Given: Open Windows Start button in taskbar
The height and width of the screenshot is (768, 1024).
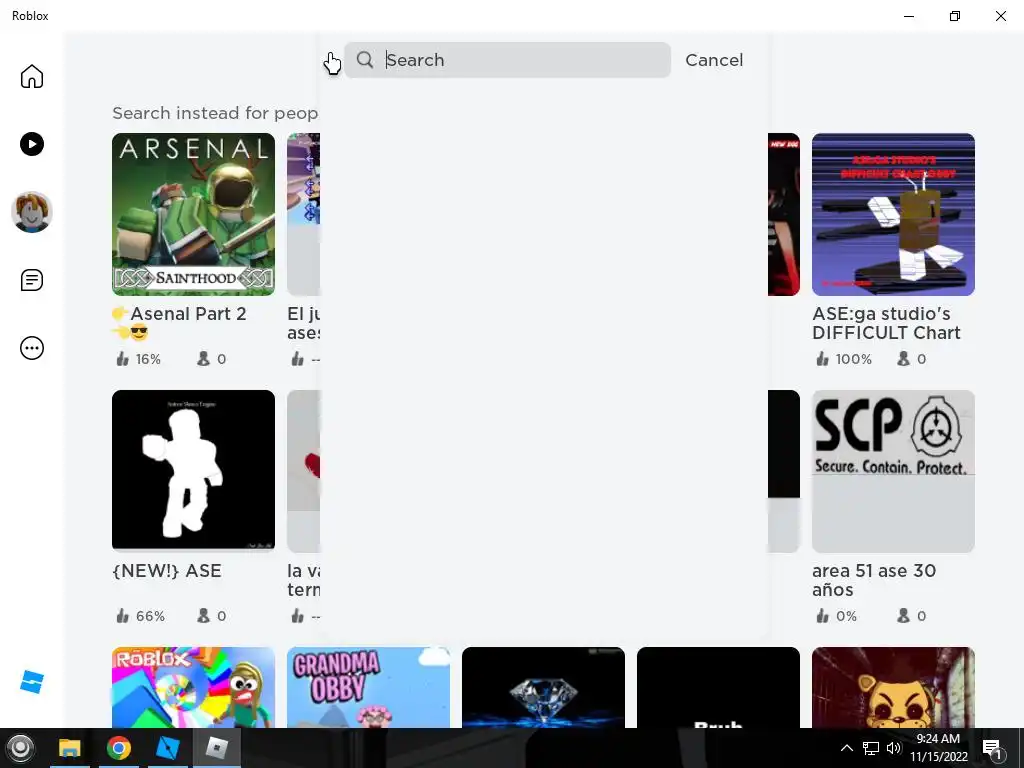Looking at the screenshot, I should (x=20, y=748).
